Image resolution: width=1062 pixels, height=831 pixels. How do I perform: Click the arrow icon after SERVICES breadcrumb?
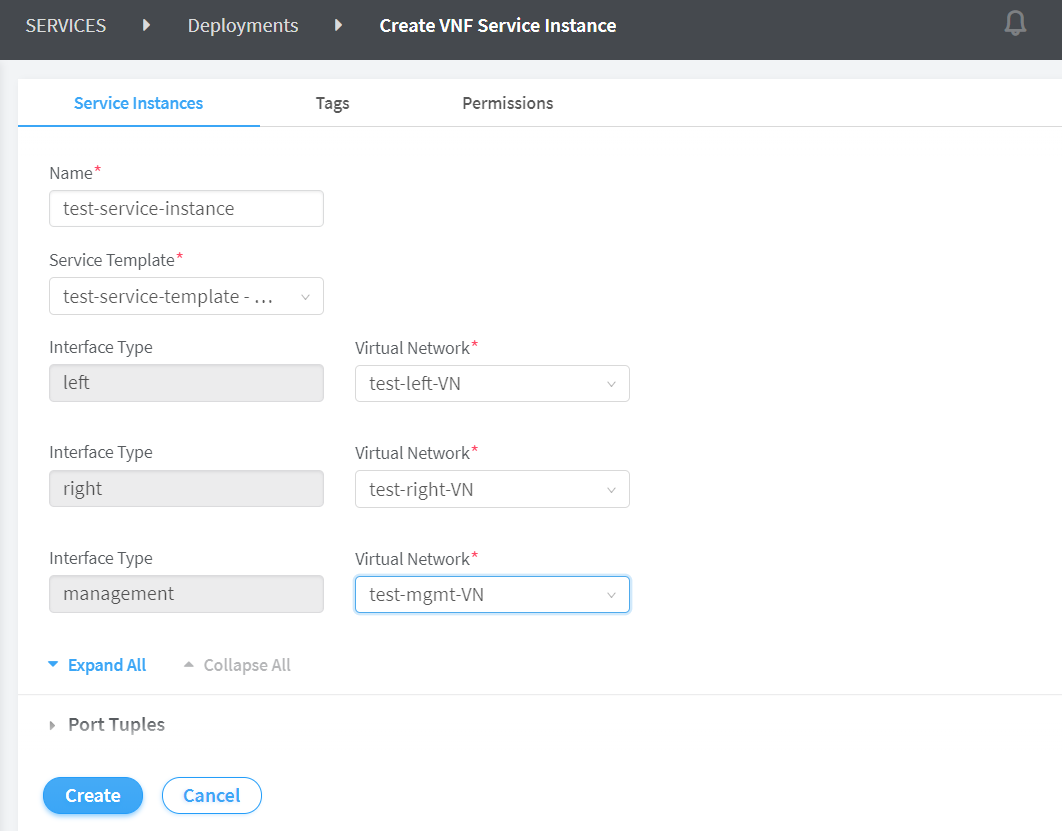[x=147, y=26]
